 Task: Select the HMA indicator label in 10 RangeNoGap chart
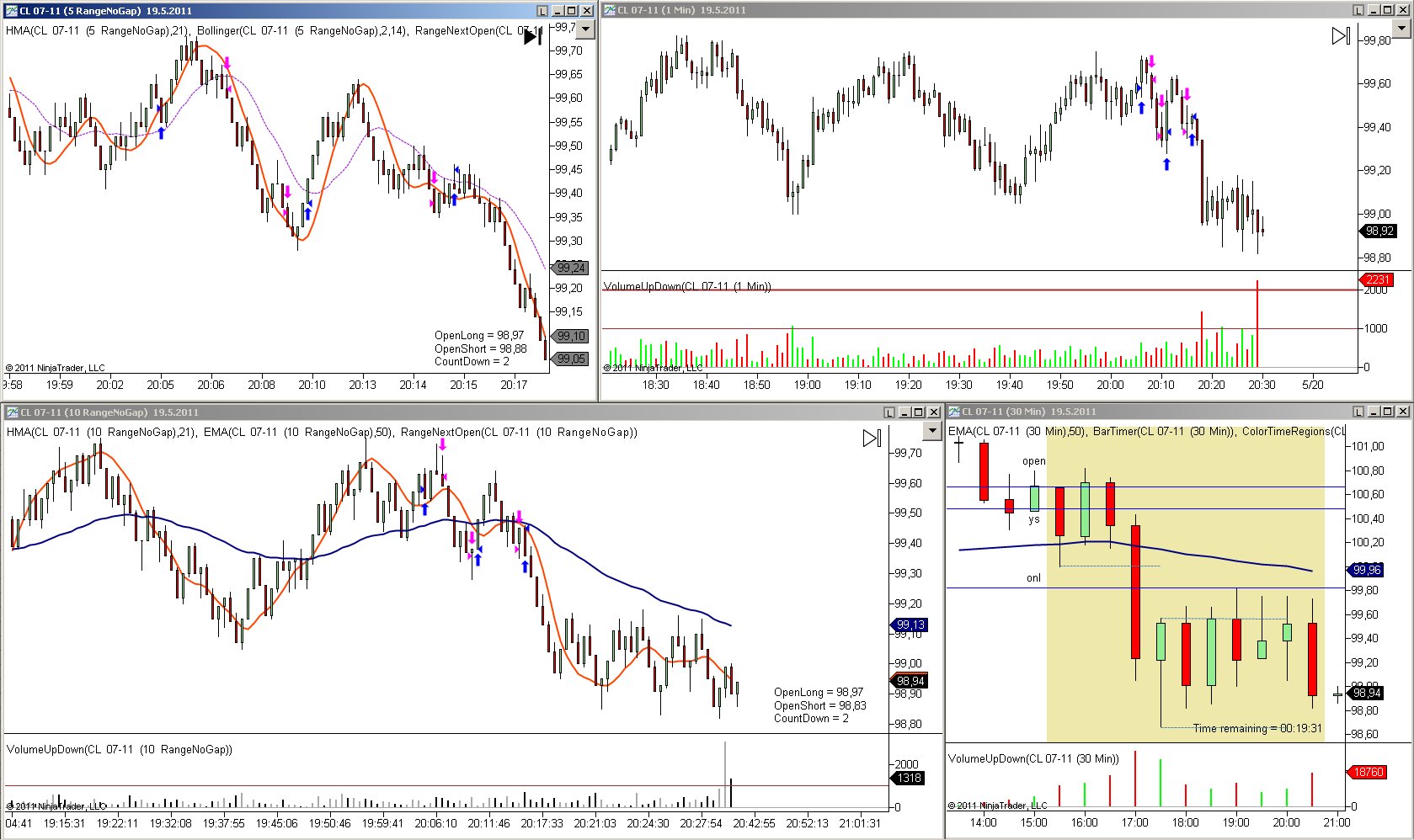pos(101,432)
